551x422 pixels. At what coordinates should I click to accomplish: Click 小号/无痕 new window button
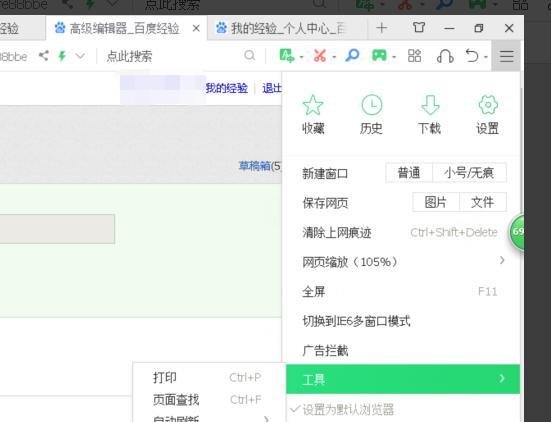click(469, 173)
